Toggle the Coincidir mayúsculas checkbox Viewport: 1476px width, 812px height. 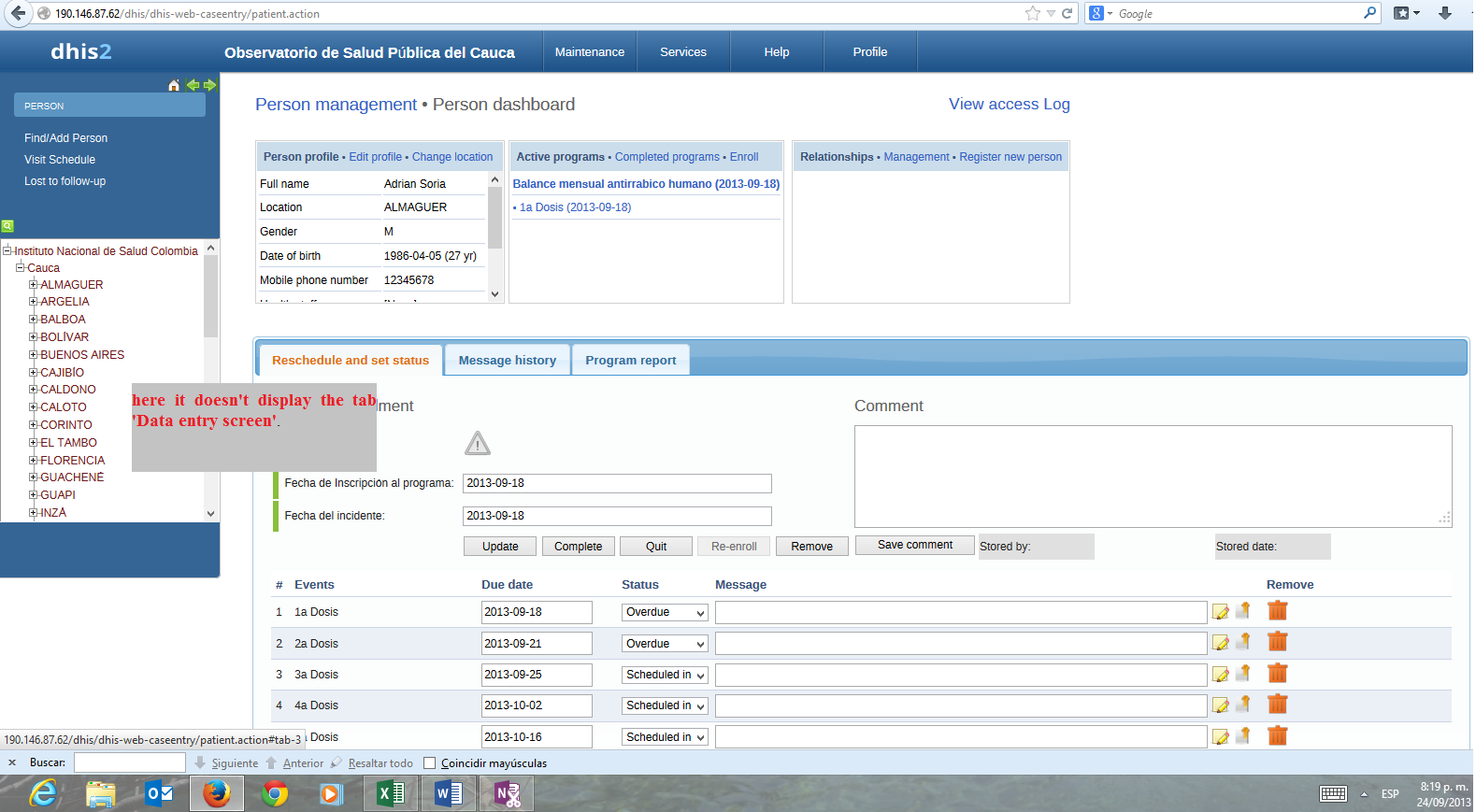coord(430,763)
